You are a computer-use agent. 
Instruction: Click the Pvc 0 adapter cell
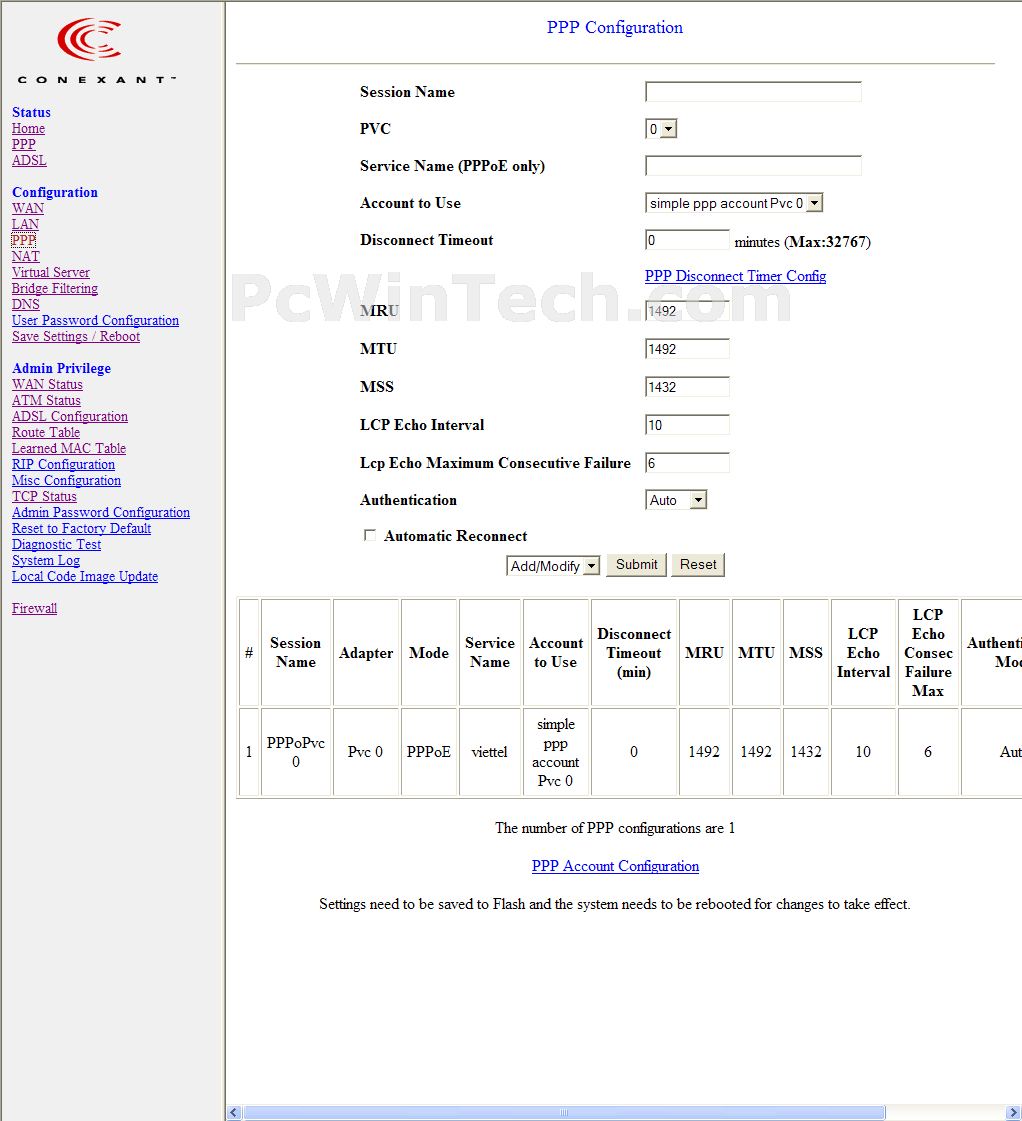[x=366, y=752]
